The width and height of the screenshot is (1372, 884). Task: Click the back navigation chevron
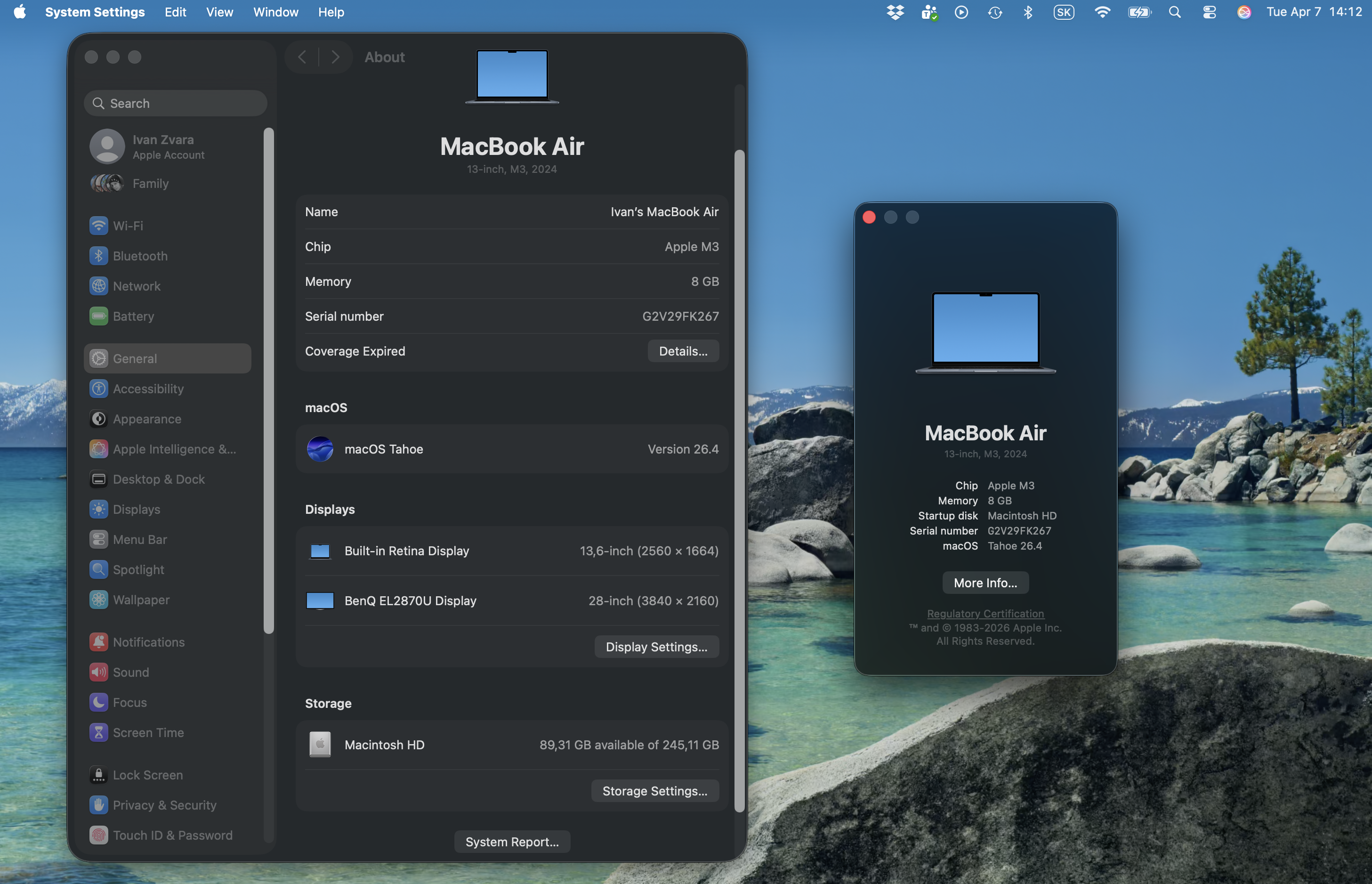(302, 57)
